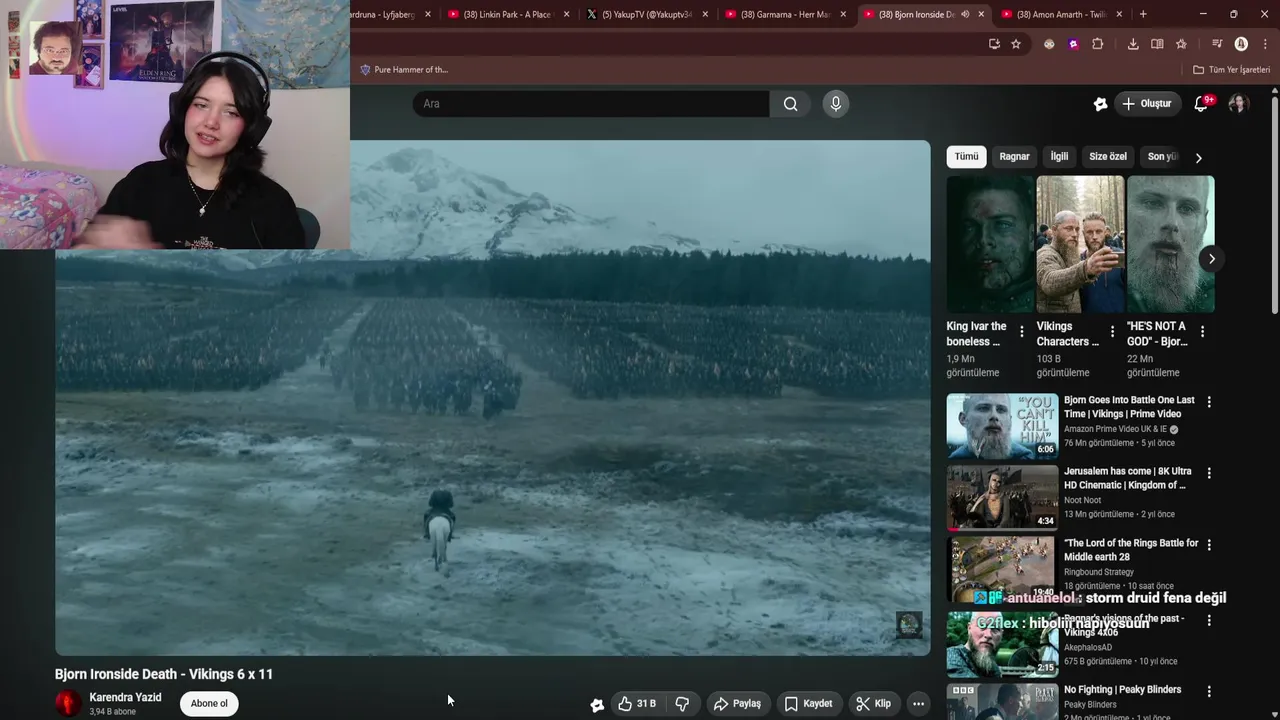Open the YouTube account avatar menu

(1238, 104)
